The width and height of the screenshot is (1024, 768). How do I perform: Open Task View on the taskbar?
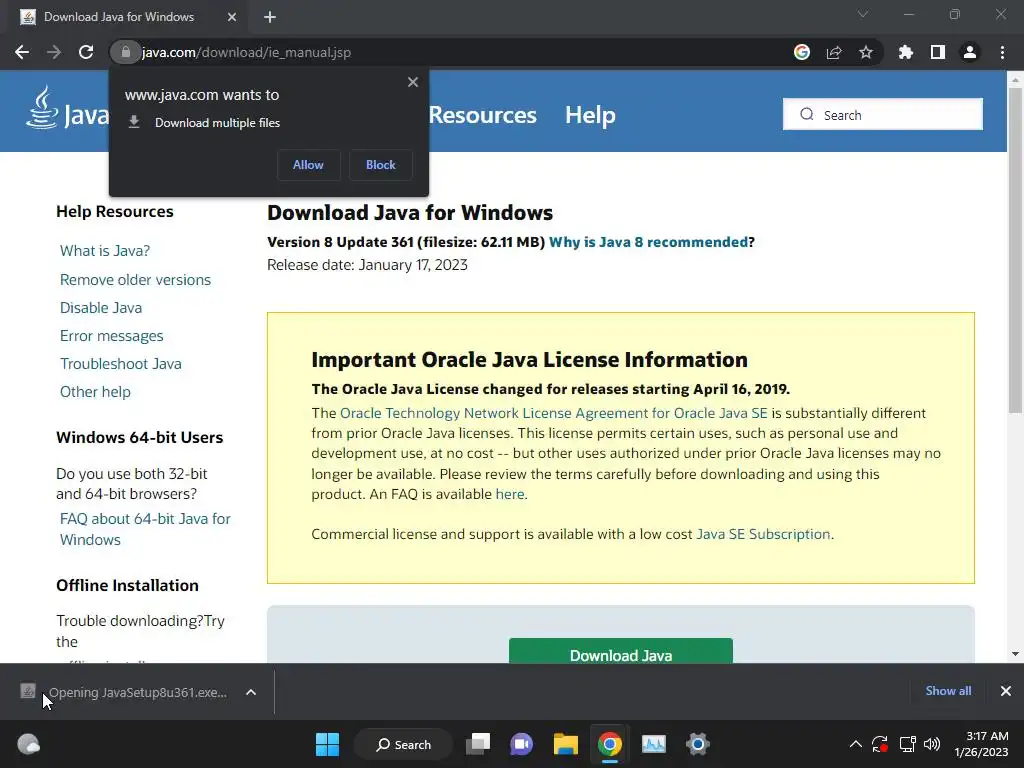pos(478,744)
